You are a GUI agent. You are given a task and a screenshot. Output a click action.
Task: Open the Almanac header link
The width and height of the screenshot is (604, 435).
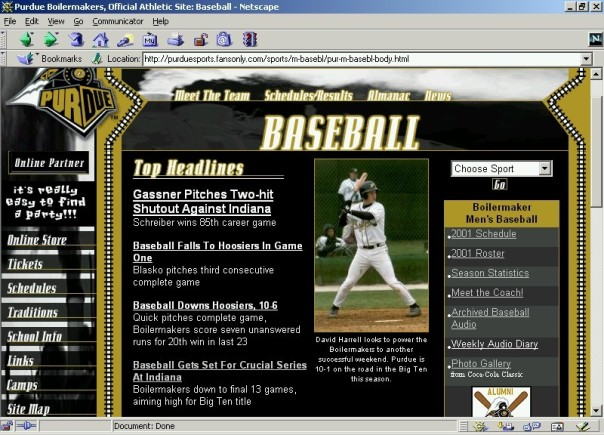coord(388,95)
